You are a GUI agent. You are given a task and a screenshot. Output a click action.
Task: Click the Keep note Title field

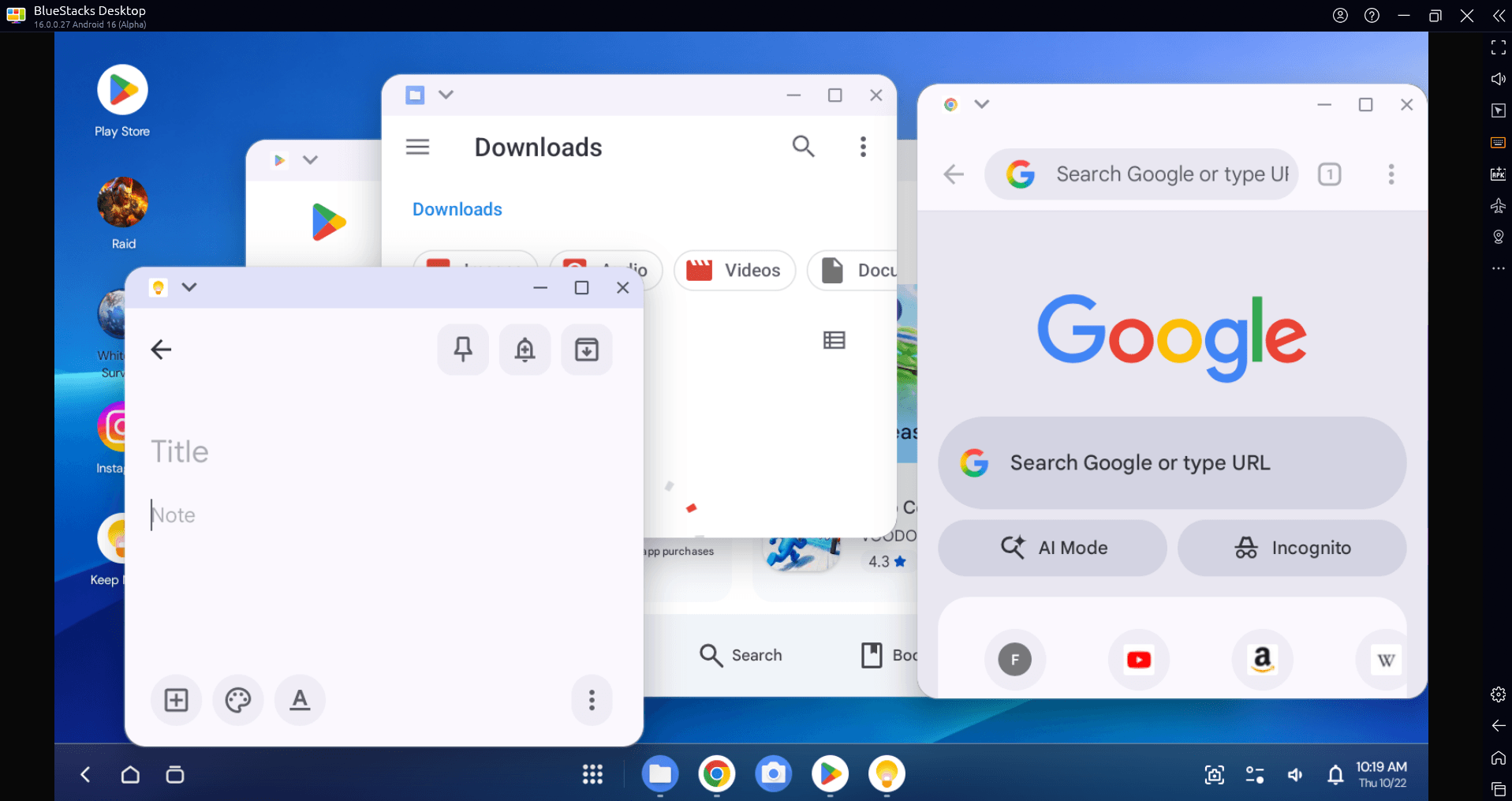(180, 451)
